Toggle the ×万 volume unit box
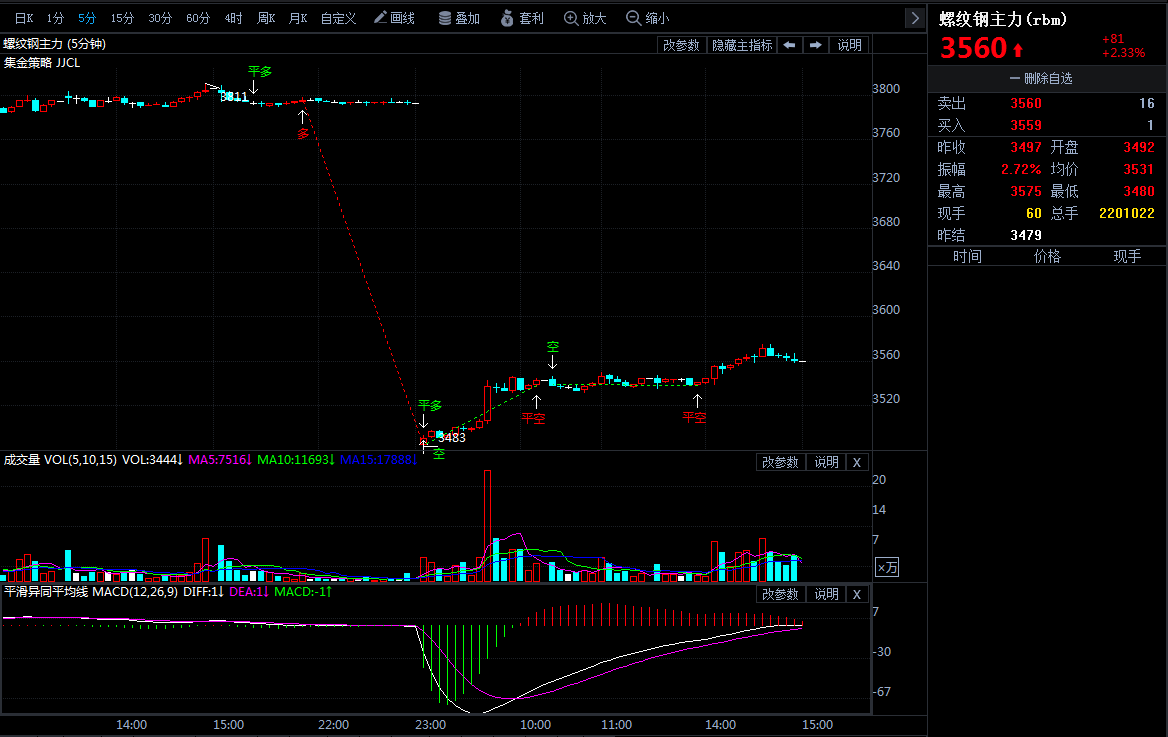The height and width of the screenshot is (737, 1168). 886,567
